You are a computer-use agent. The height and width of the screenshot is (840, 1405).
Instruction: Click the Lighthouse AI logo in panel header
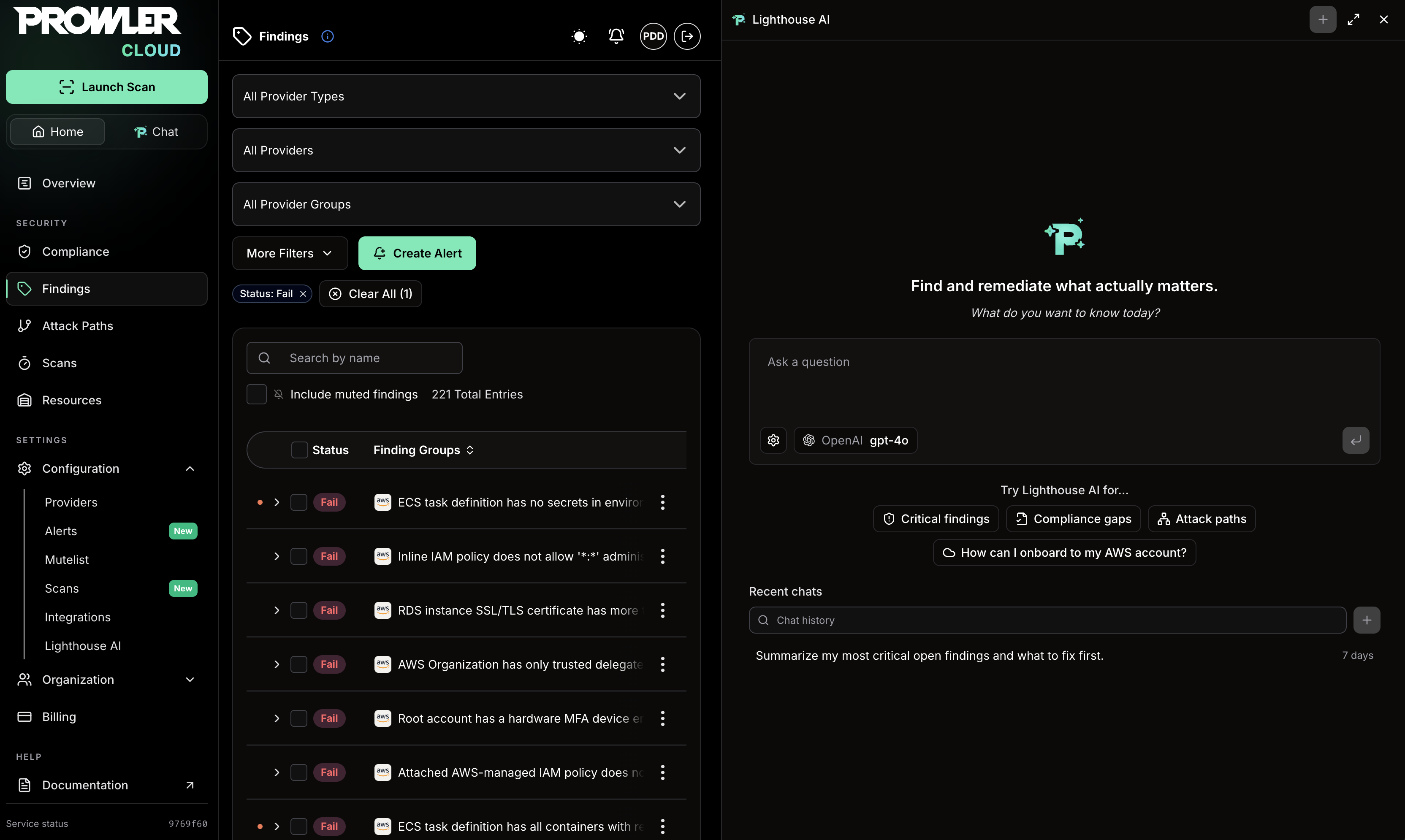pos(739,20)
